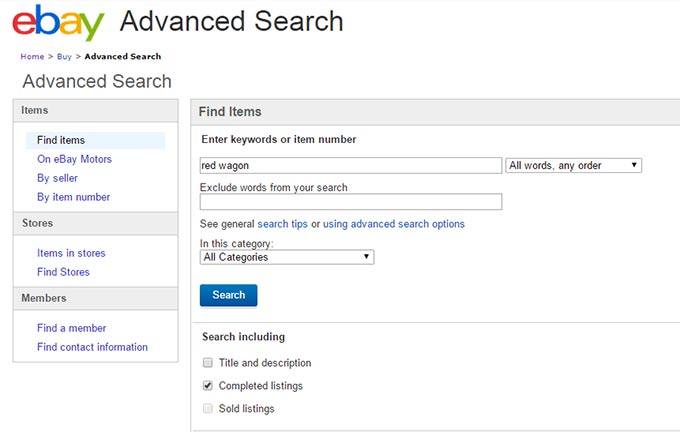
Task: Open Find contact information page
Action: tap(92, 347)
